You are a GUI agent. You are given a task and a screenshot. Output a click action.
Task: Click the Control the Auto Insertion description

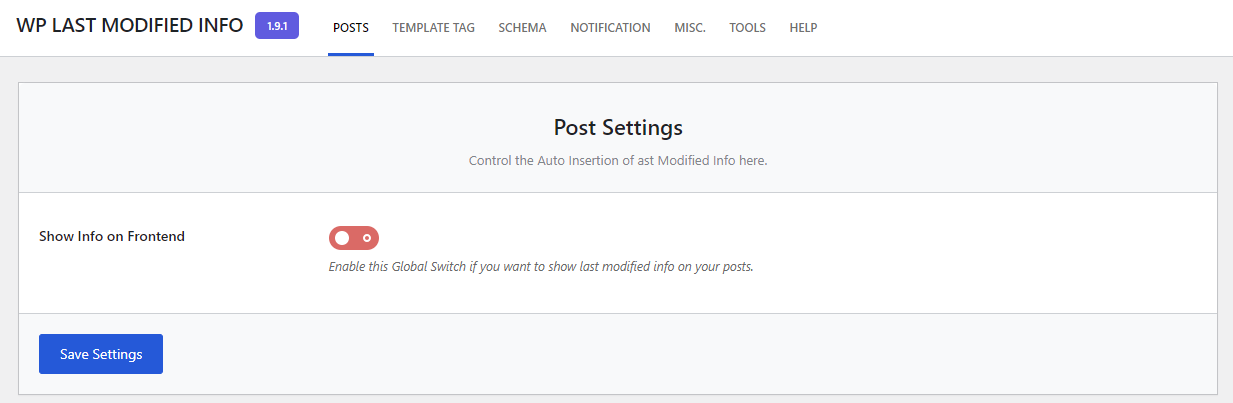point(618,160)
